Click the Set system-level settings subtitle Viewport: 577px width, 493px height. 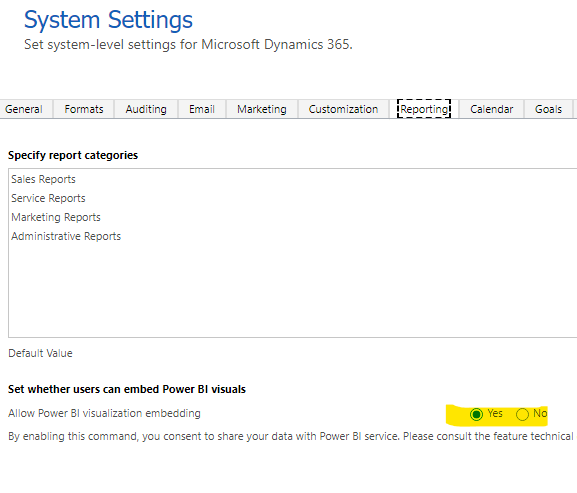(x=188, y=45)
